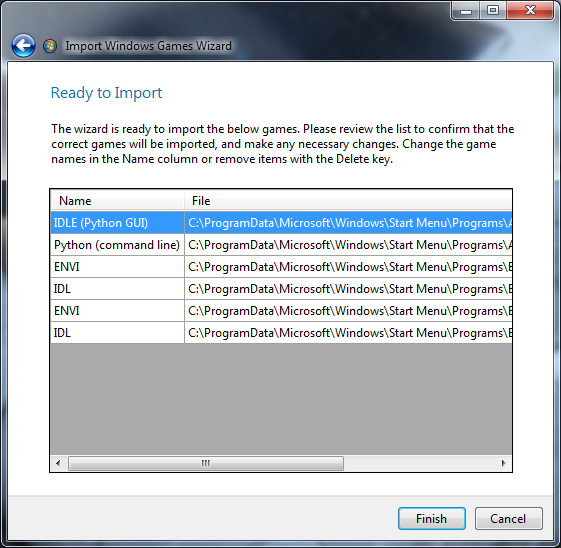This screenshot has height=548, width=561.
Task: Go back using the blue arrow button
Action: [x=23, y=46]
